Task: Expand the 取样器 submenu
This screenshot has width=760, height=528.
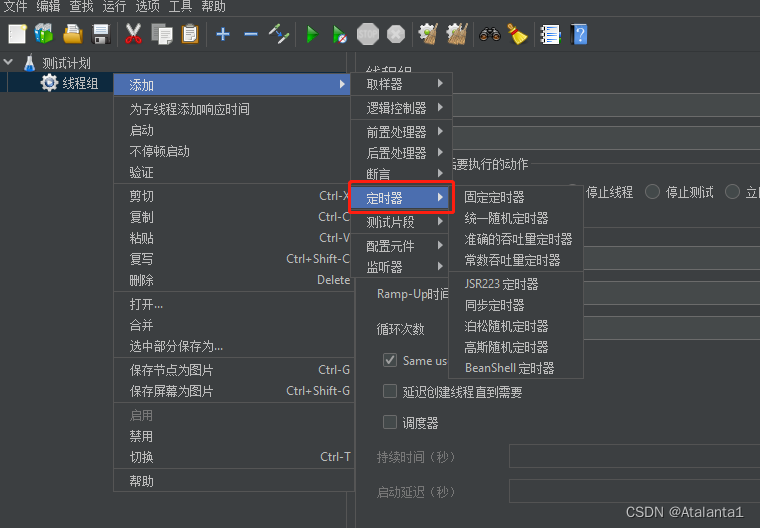Action: point(401,84)
